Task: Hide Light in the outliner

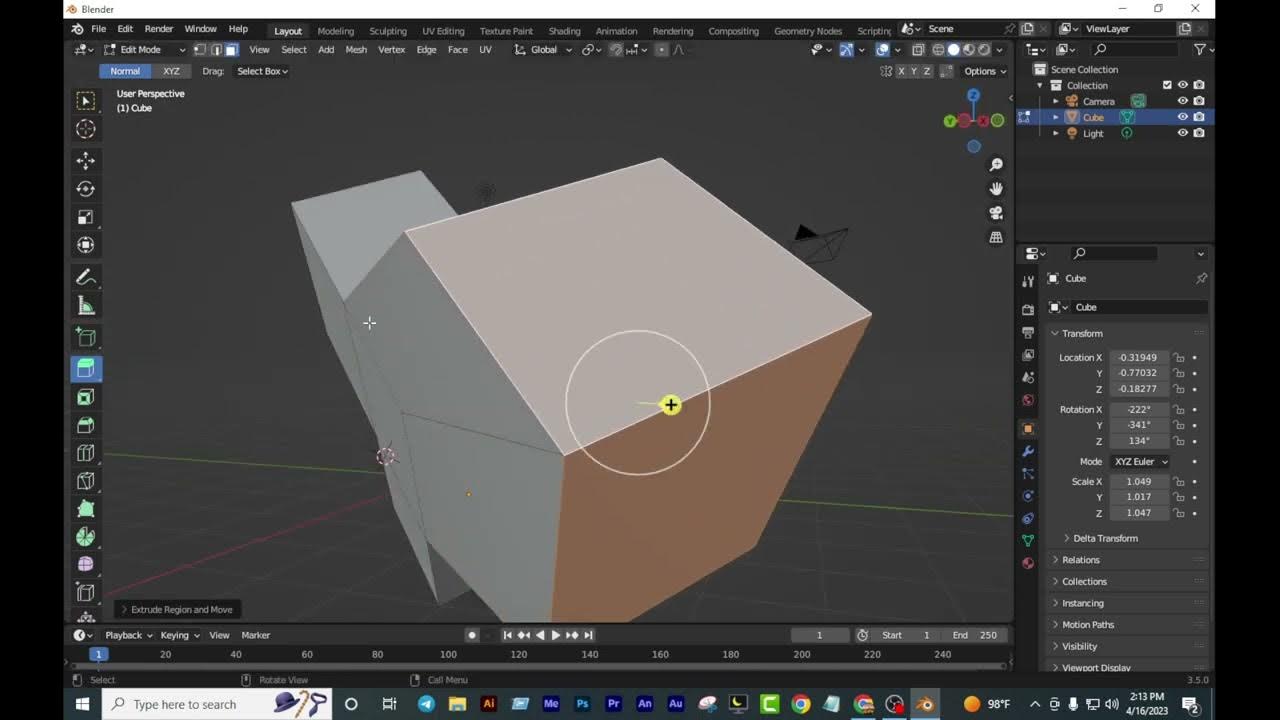Action: point(1182,133)
